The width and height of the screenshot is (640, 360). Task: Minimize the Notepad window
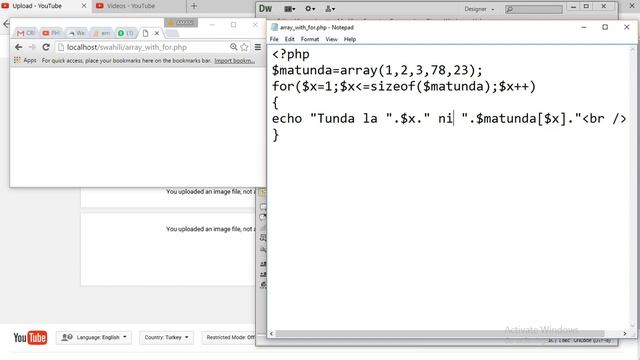584,27
